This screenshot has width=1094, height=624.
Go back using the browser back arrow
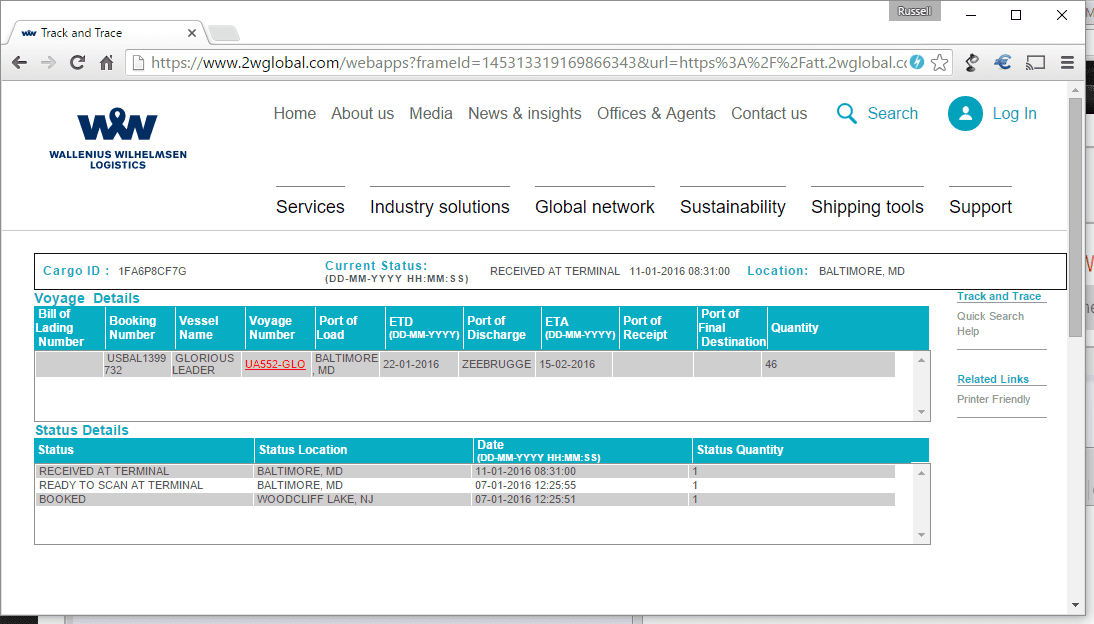point(20,63)
